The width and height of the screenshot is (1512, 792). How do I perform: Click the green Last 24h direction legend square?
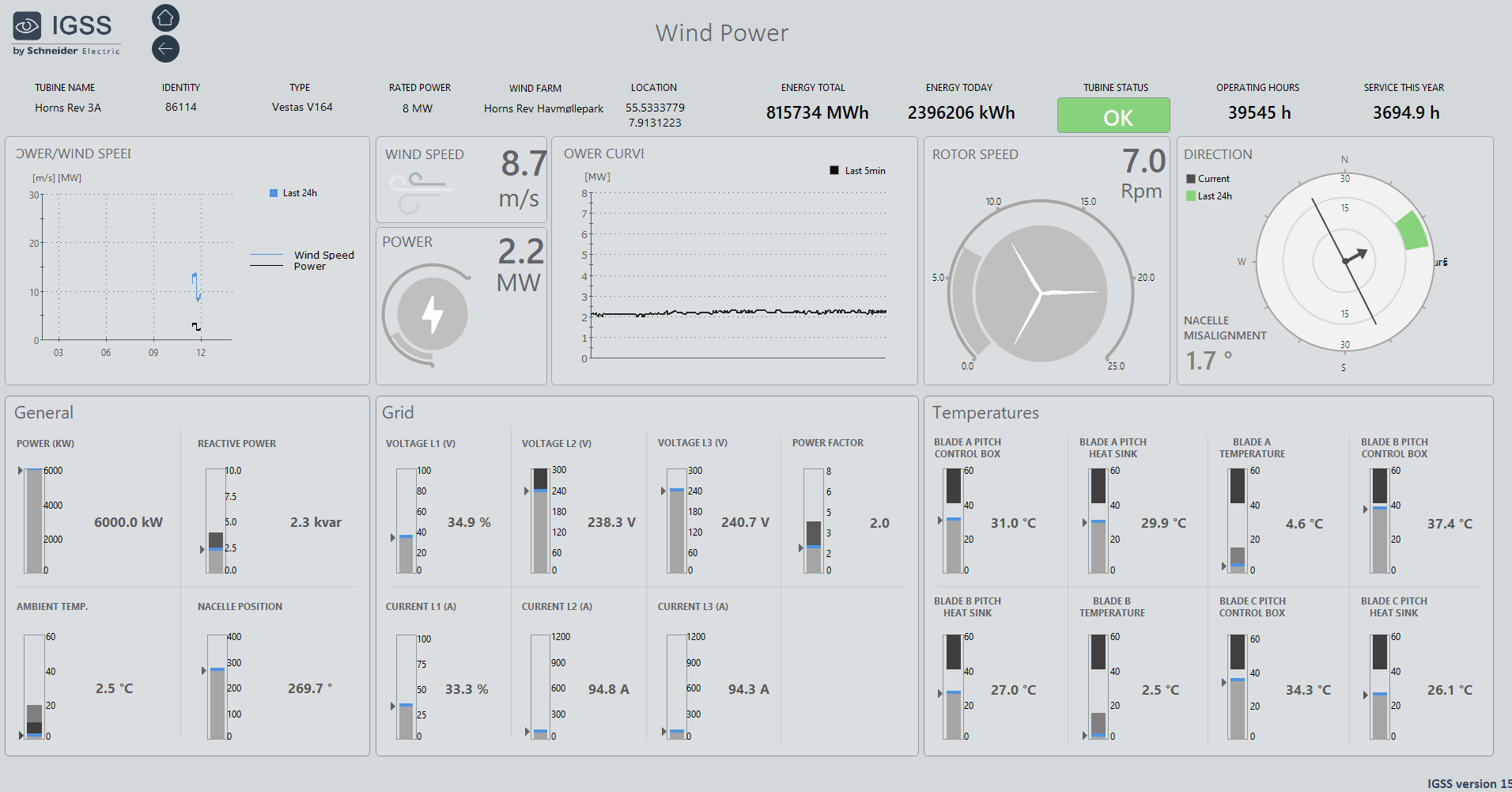[x=1190, y=196]
